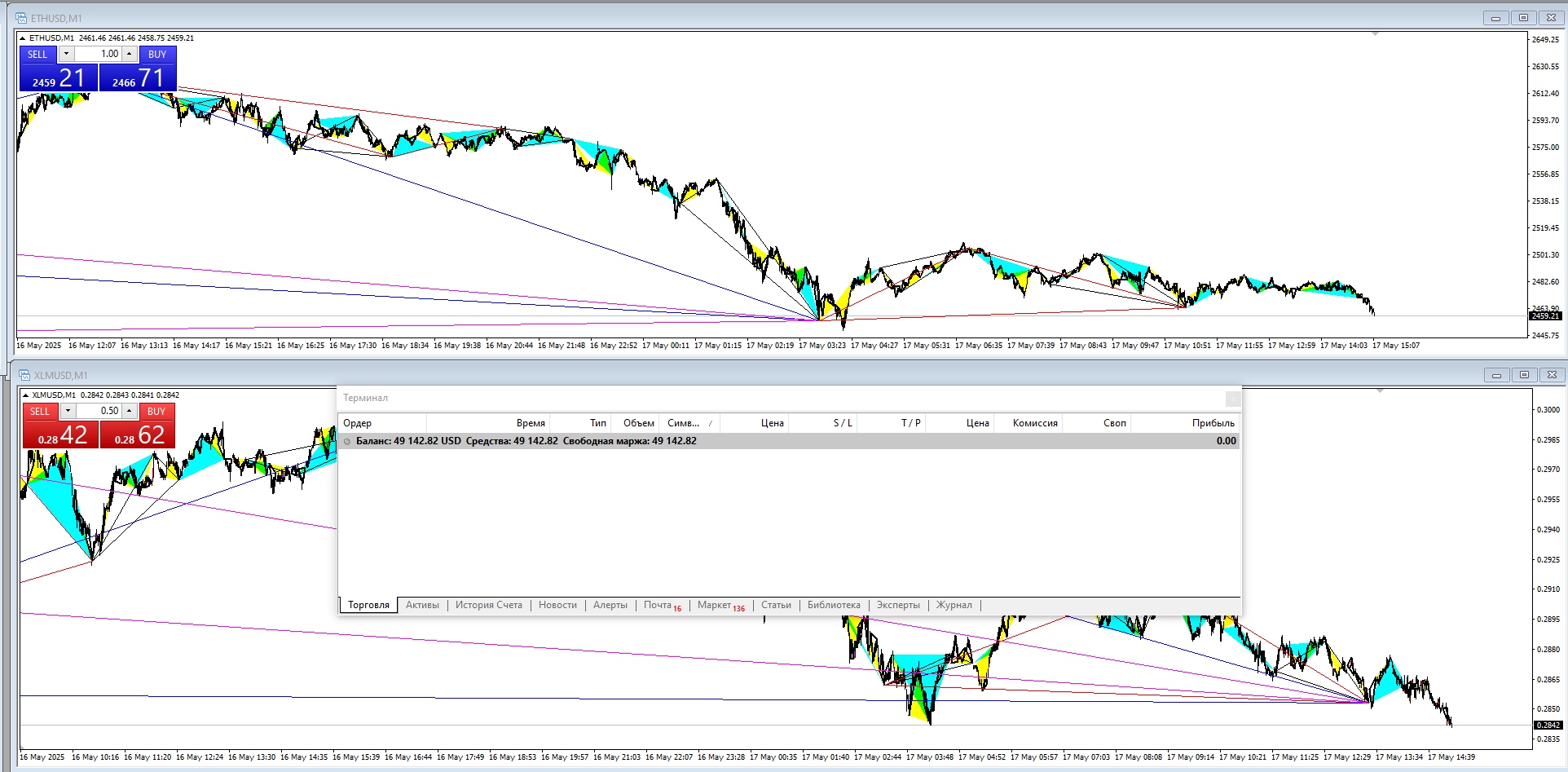Restore the XLMUSD chart window
Image resolution: width=1568 pixels, height=772 pixels.
coord(1524,375)
